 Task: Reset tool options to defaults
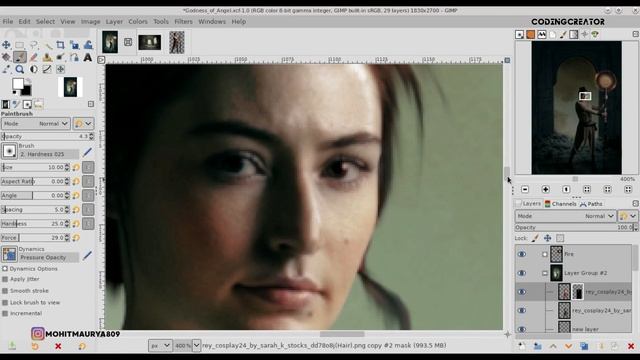click(82, 346)
